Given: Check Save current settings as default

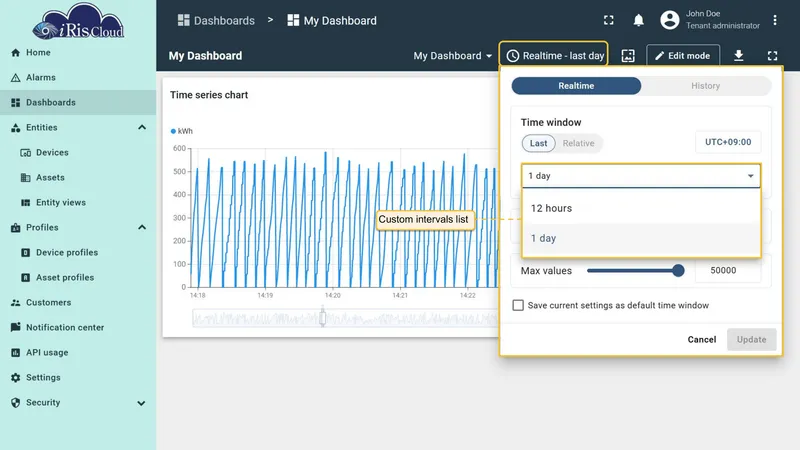Looking at the screenshot, I should coord(518,305).
